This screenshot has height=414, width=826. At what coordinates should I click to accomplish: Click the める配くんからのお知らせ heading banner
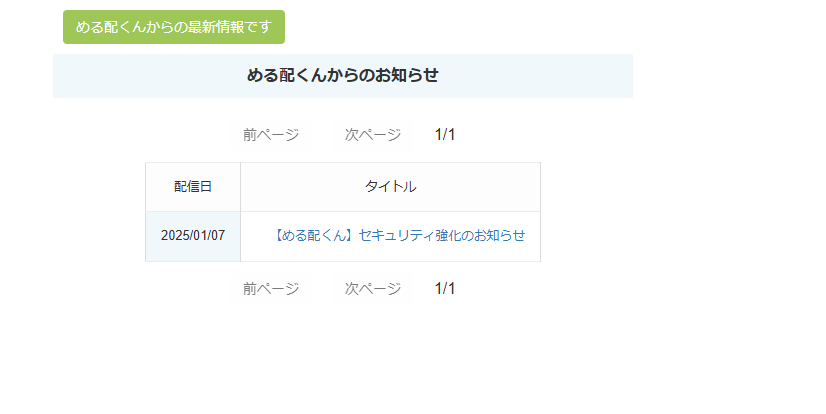point(342,76)
